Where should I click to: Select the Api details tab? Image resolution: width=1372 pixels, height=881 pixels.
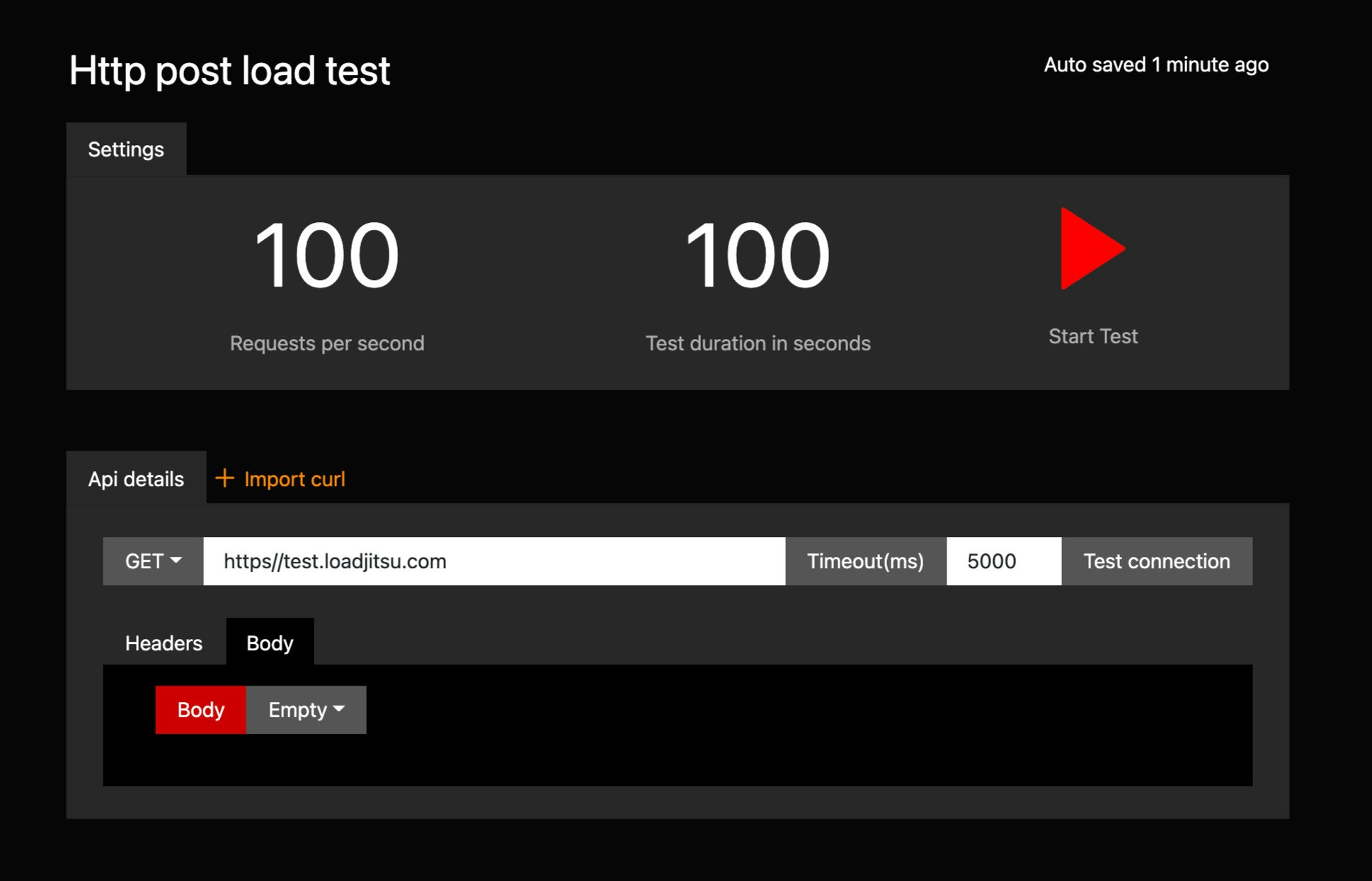136,479
